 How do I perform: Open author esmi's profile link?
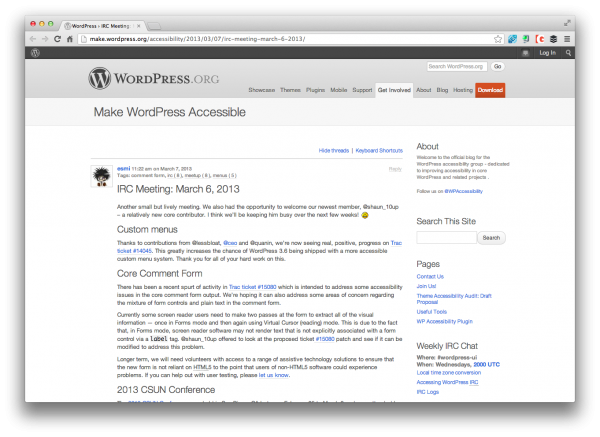[123, 168]
